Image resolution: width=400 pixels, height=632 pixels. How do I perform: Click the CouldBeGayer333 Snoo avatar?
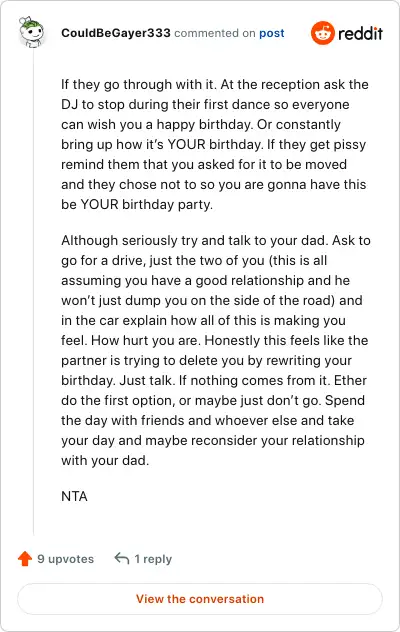point(31,32)
